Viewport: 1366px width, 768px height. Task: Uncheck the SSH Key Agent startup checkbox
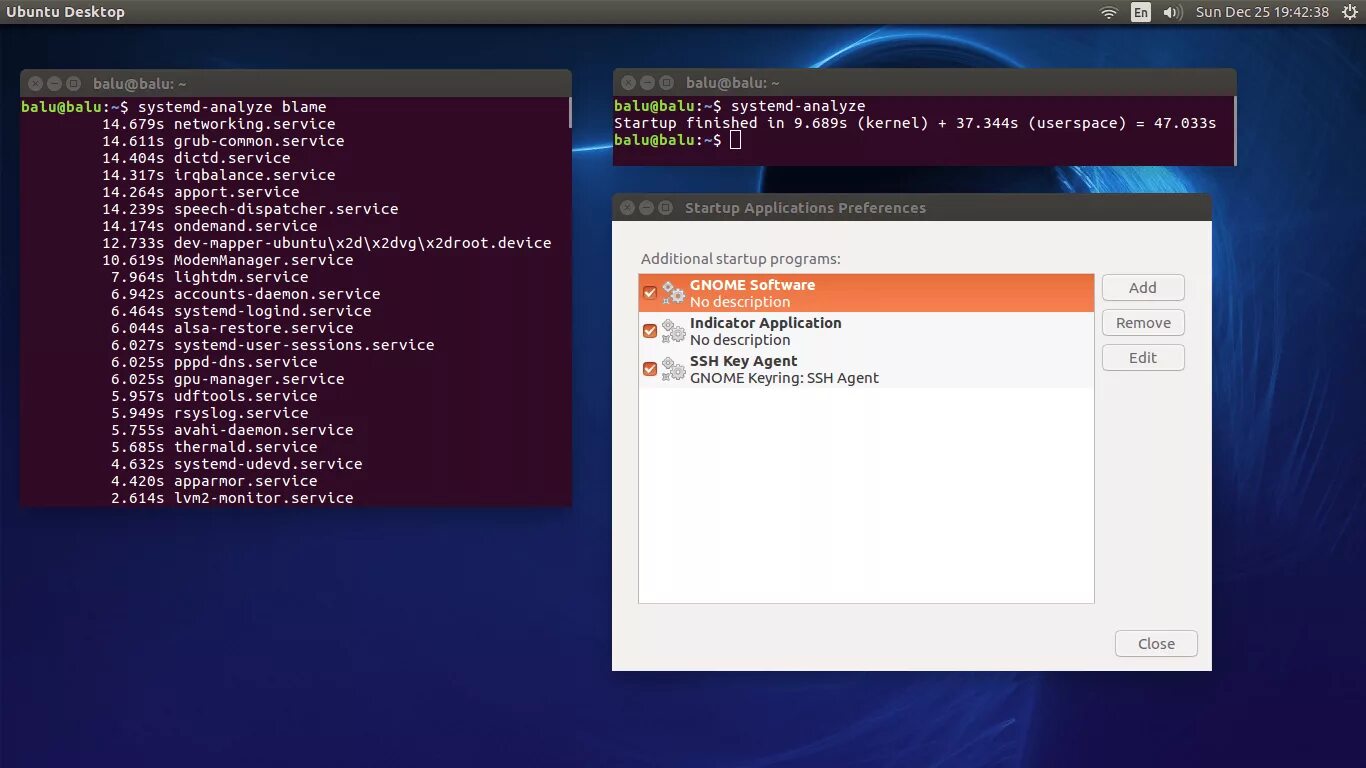[x=650, y=369]
